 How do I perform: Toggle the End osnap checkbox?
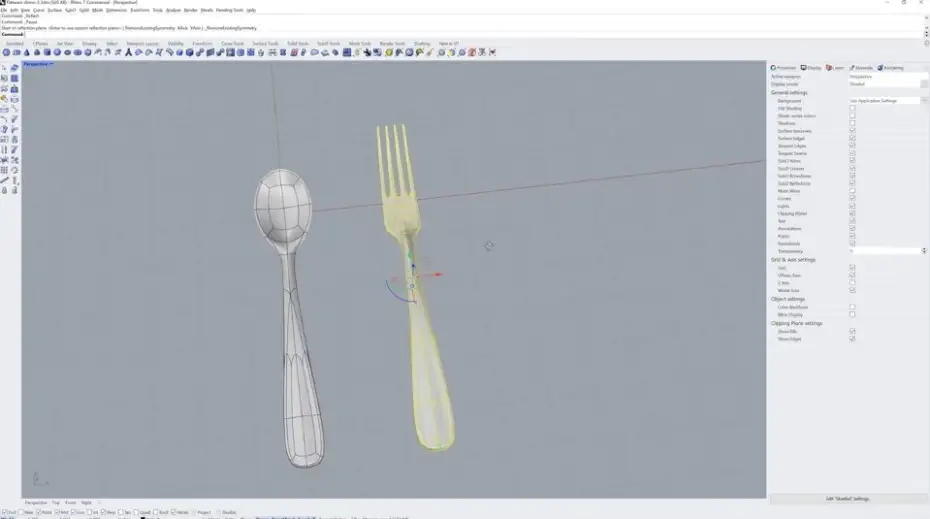(5, 512)
